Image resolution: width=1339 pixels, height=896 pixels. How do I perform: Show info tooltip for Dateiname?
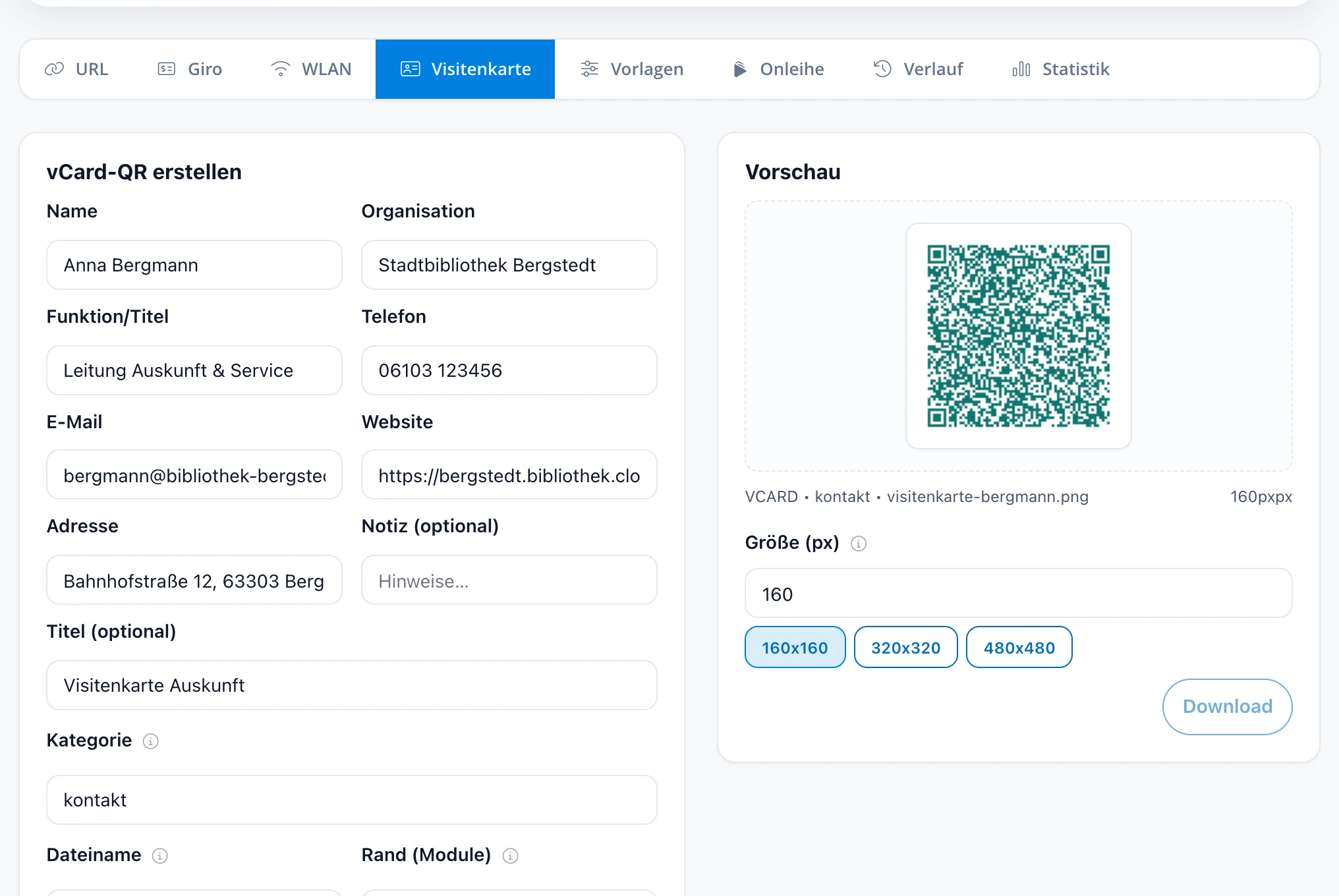pos(160,856)
